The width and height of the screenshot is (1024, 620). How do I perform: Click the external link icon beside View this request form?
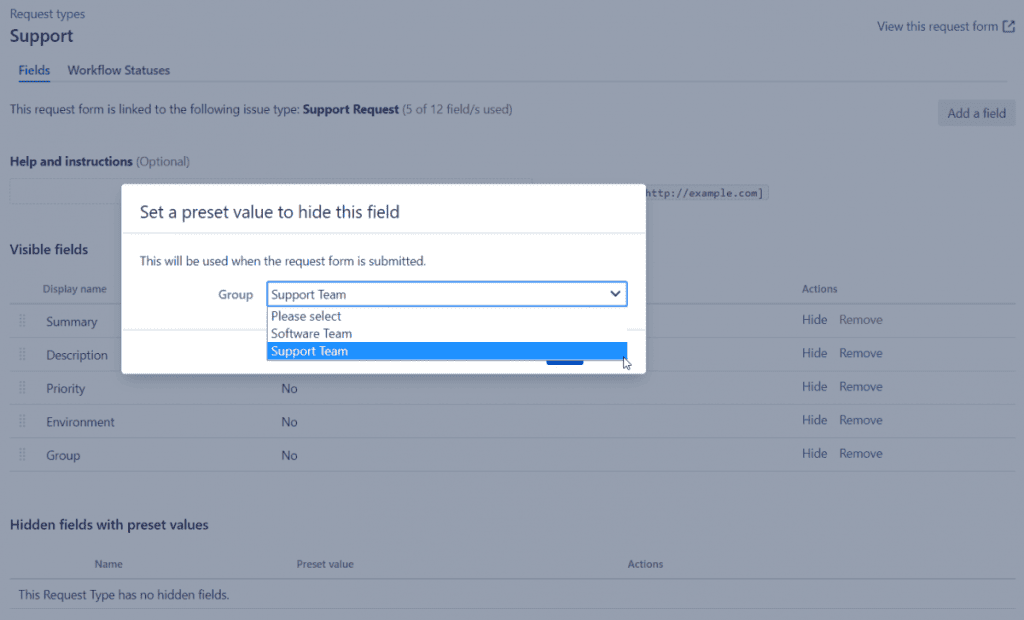click(x=1009, y=27)
